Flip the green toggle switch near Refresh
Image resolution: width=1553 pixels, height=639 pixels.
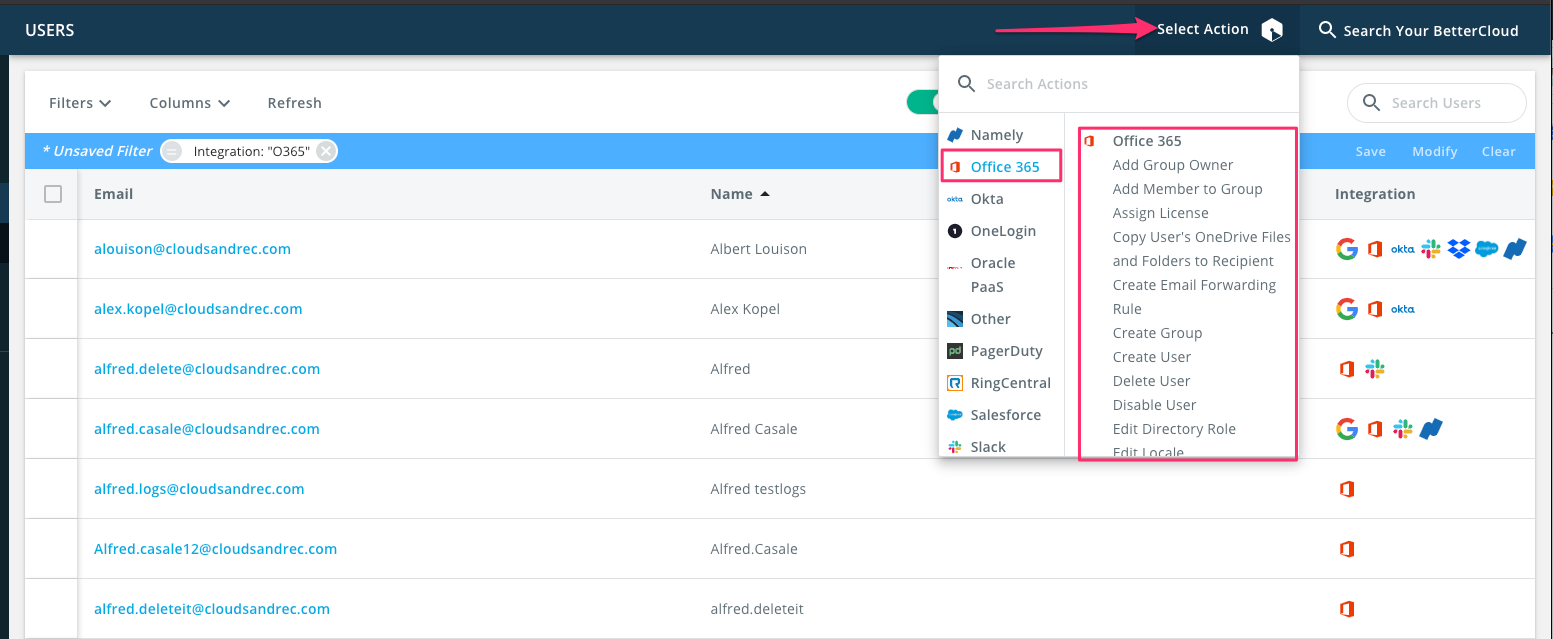click(x=923, y=102)
